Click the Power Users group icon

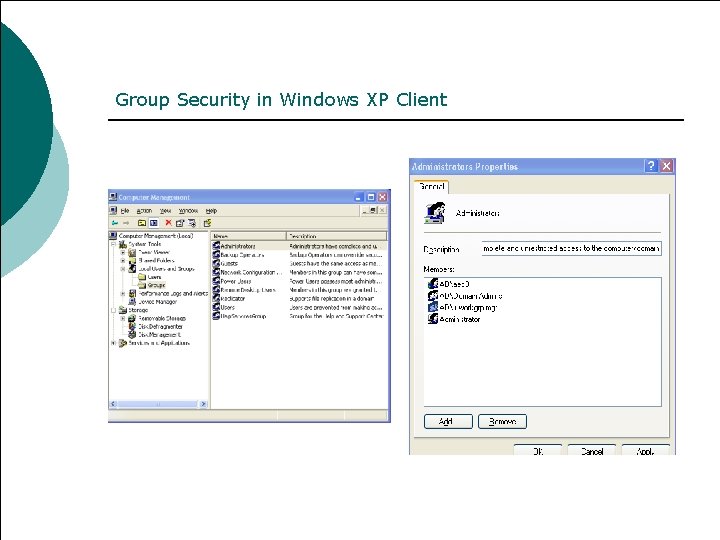[216, 281]
